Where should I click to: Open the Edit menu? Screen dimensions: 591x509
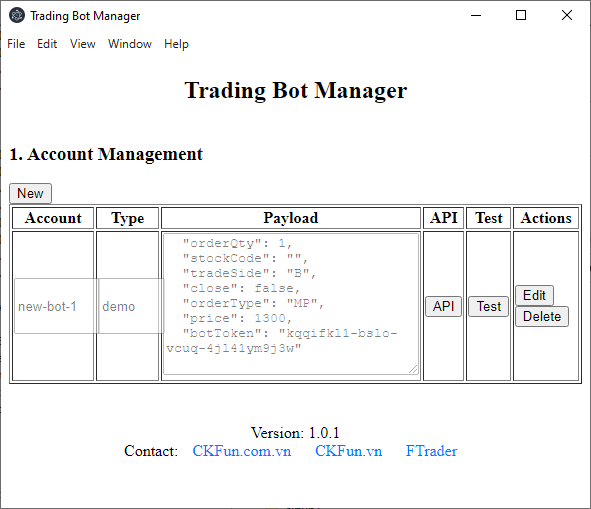[x=47, y=44]
